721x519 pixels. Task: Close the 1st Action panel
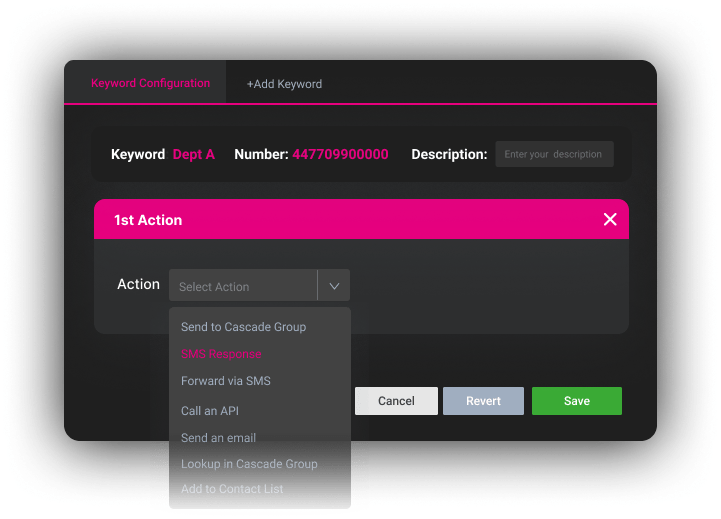pos(610,219)
